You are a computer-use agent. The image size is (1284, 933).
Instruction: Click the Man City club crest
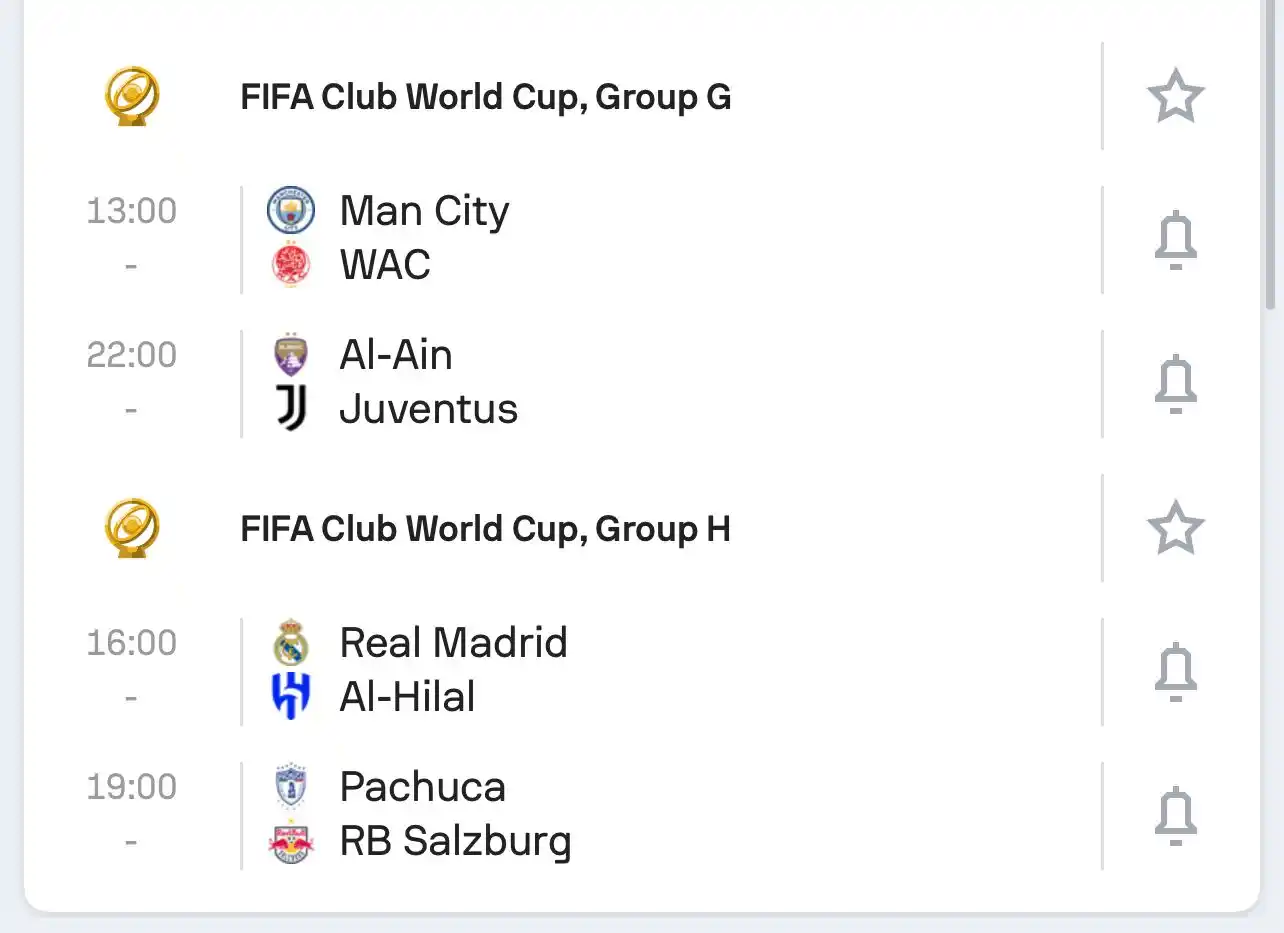click(291, 211)
